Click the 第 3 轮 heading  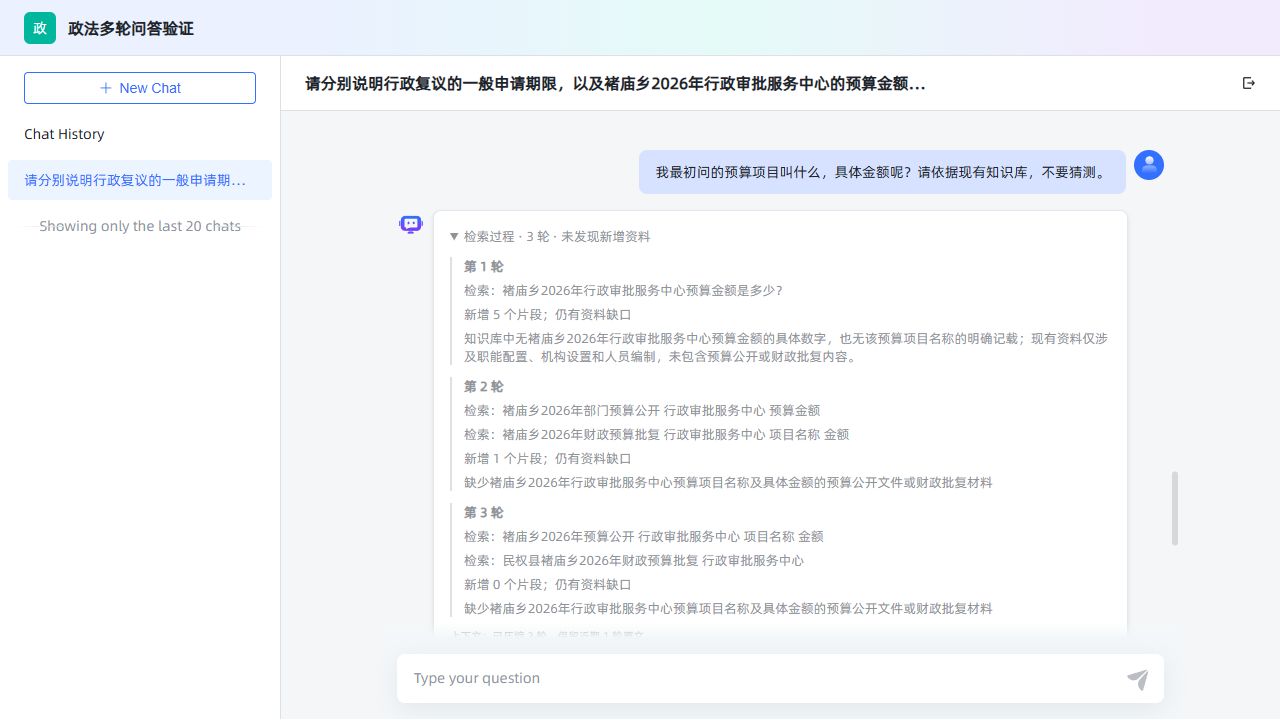click(x=484, y=513)
